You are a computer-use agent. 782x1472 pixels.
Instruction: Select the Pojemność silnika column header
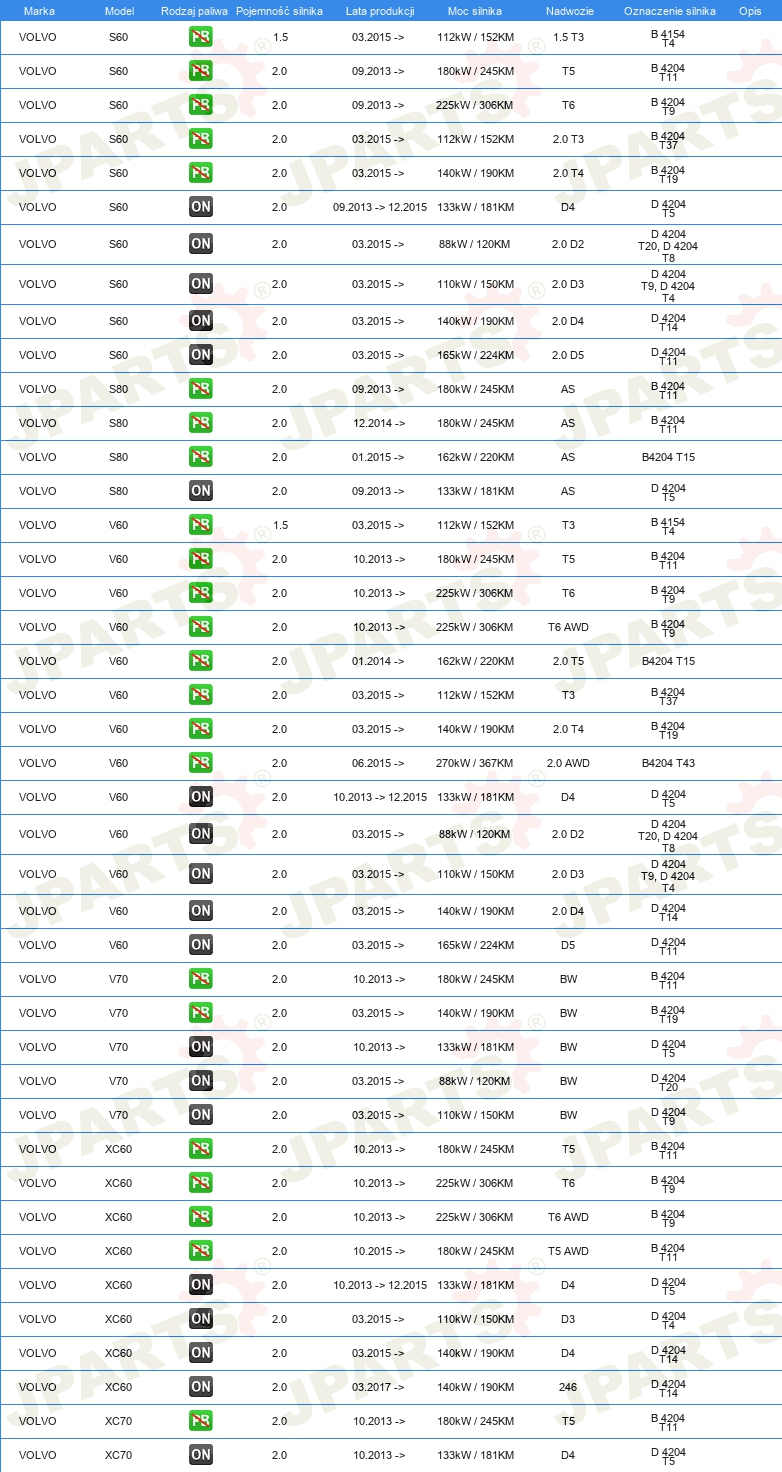[279, 10]
